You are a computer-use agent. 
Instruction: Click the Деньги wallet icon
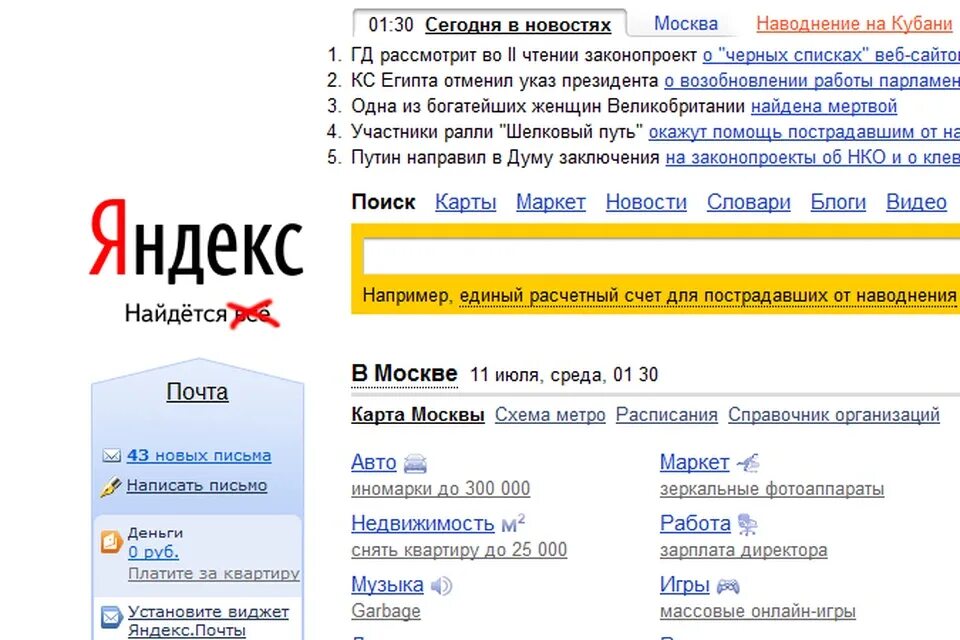[x=111, y=542]
